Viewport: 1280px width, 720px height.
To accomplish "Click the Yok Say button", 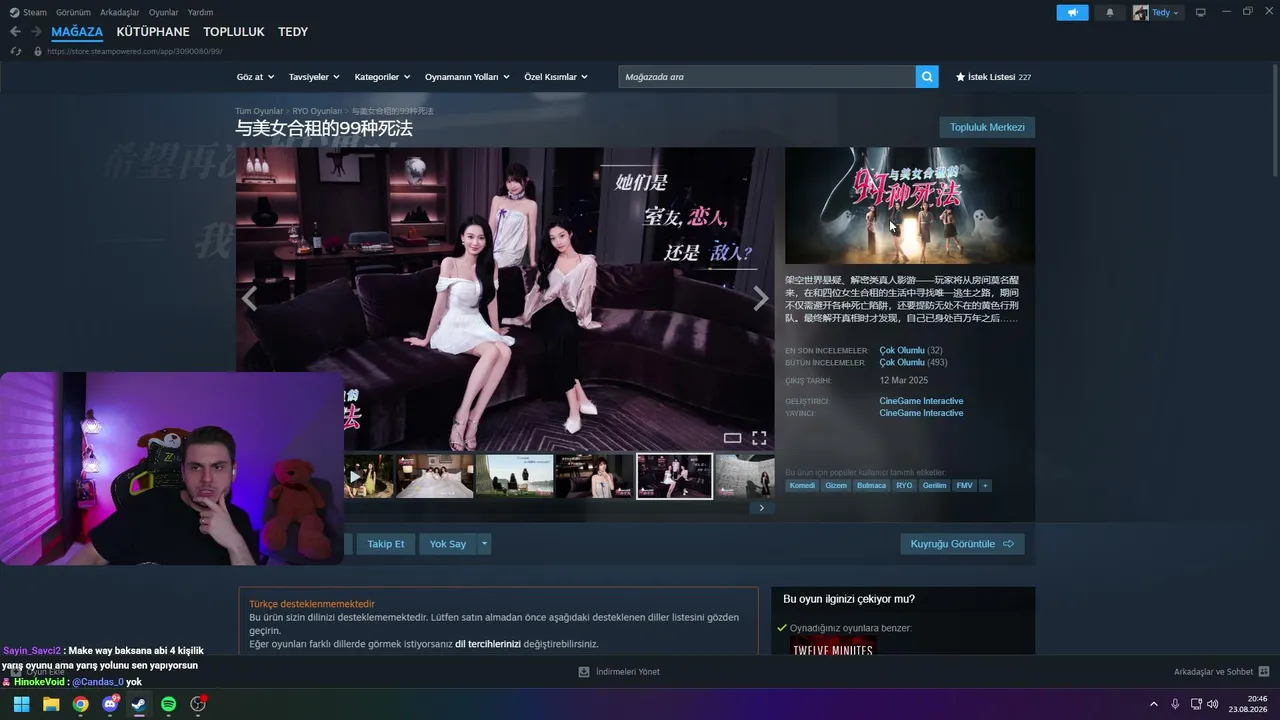I will click(x=448, y=544).
